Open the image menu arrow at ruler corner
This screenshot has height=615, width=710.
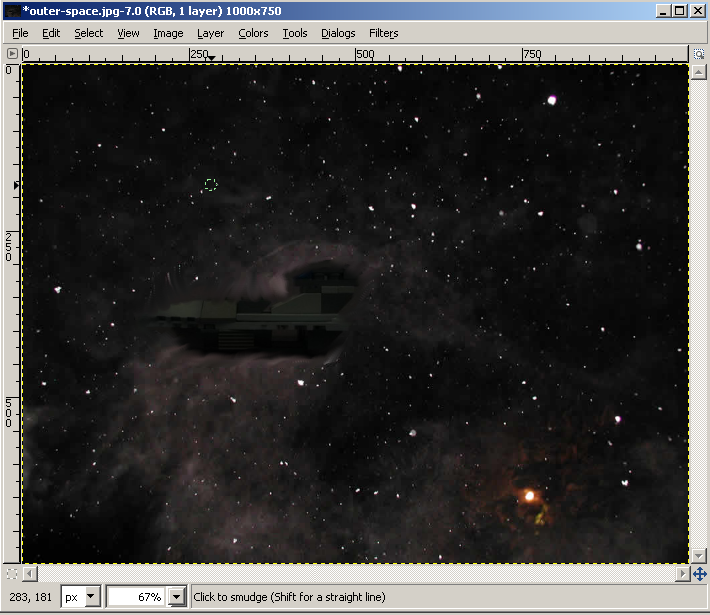coord(12,54)
